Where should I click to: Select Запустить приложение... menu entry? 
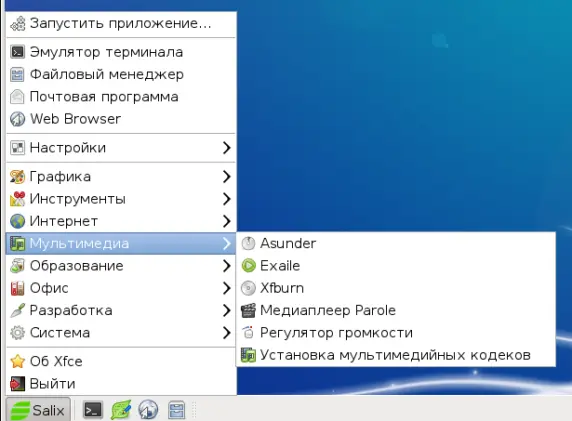121,23
